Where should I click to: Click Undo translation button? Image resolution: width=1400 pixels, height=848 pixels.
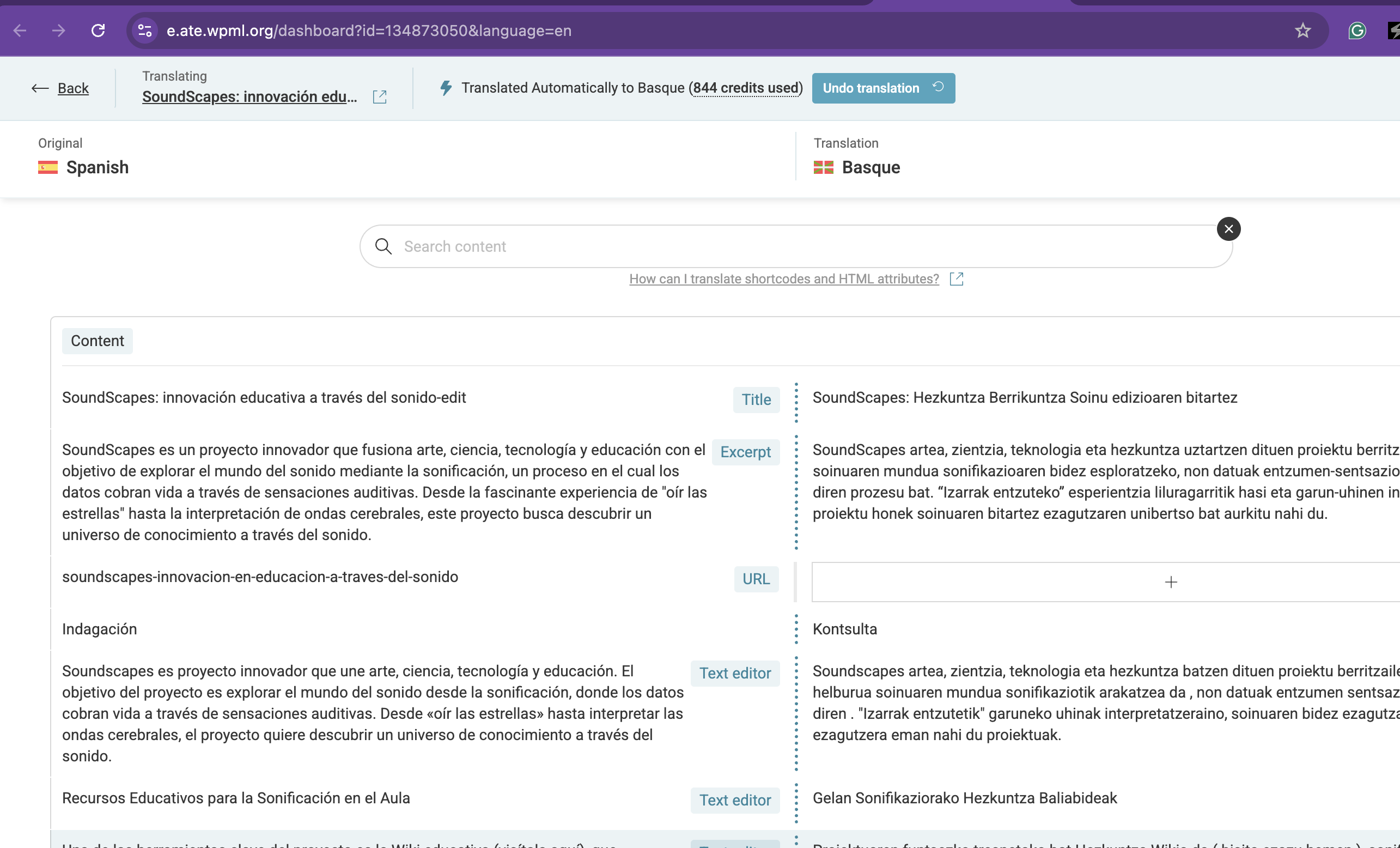[x=883, y=88]
